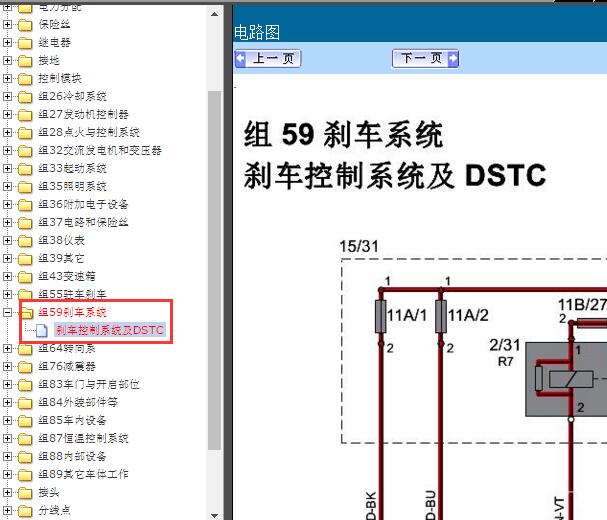Click the 控制模块 folder icon
The width and height of the screenshot is (607, 520).
25,79
